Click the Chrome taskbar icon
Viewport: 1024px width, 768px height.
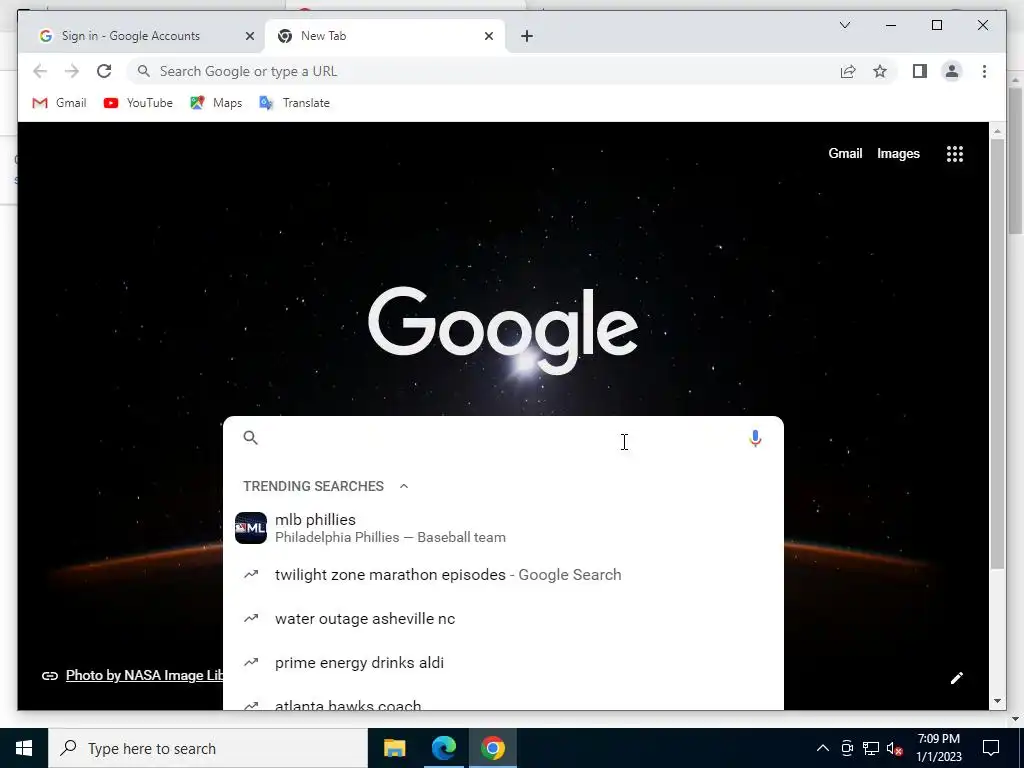click(492, 748)
